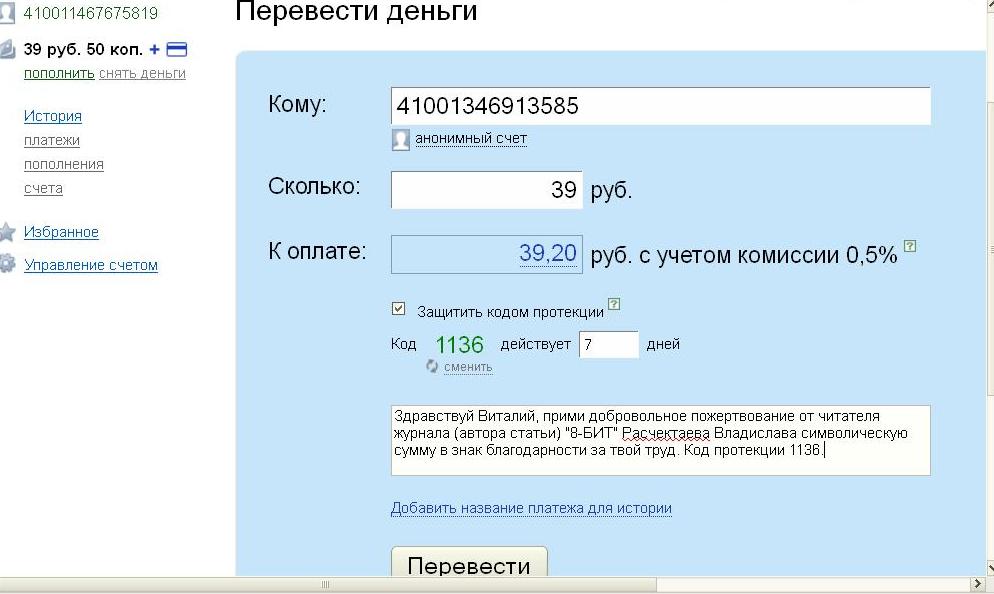Uncheck Защитить кодом протекции checkbox

(398, 309)
